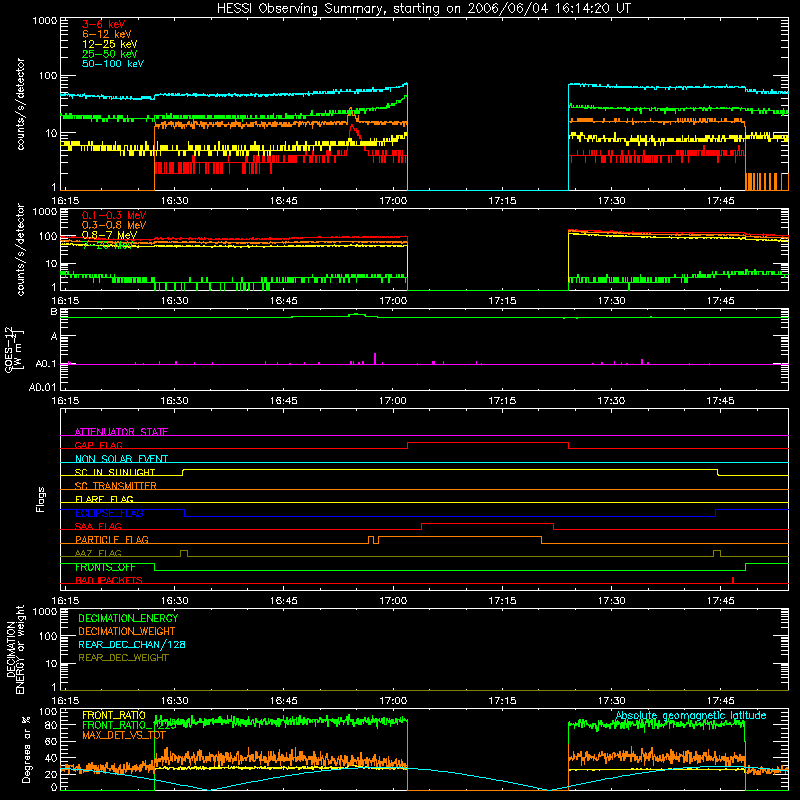Click the 0.8-7 MeV legend label
800x800 pixels.
[109, 235]
